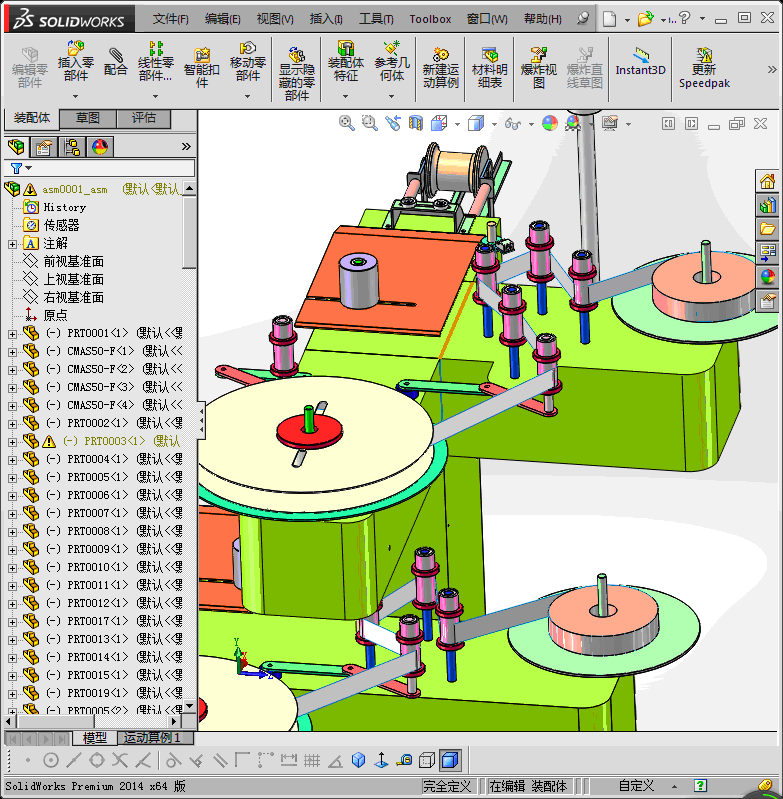
Task: Open New document icon in title bar
Action: (x=609, y=19)
